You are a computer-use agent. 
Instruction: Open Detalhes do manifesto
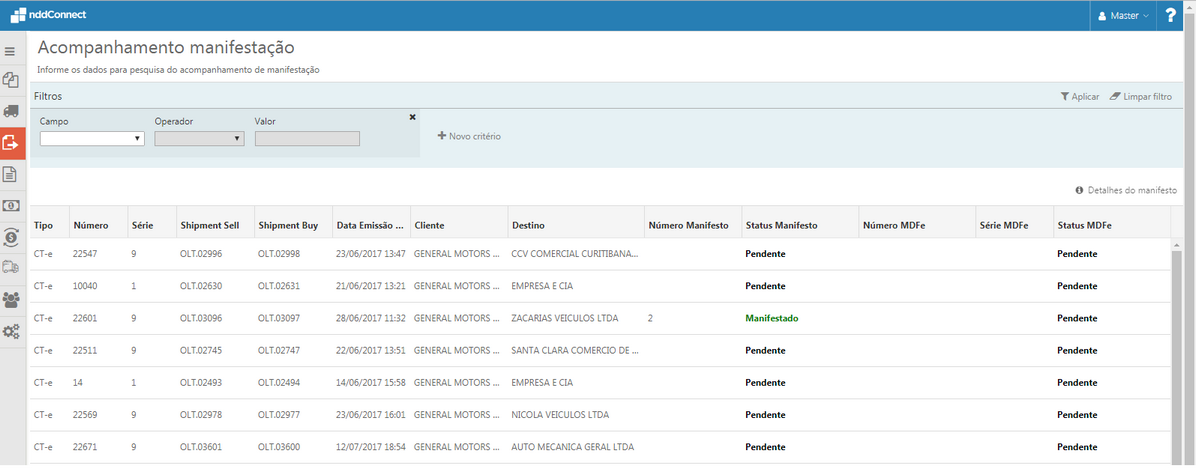1125,190
